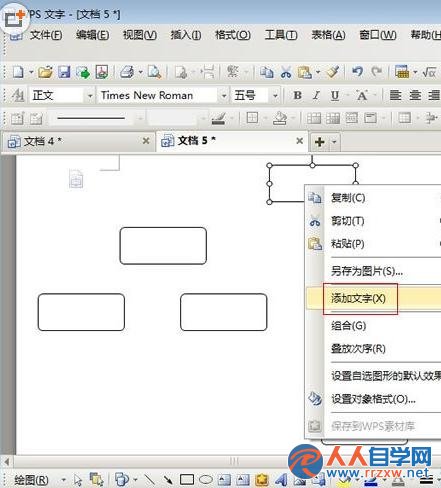Open the 文件(F) menu
The width and height of the screenshot is (441, 488).
(46, 35)
